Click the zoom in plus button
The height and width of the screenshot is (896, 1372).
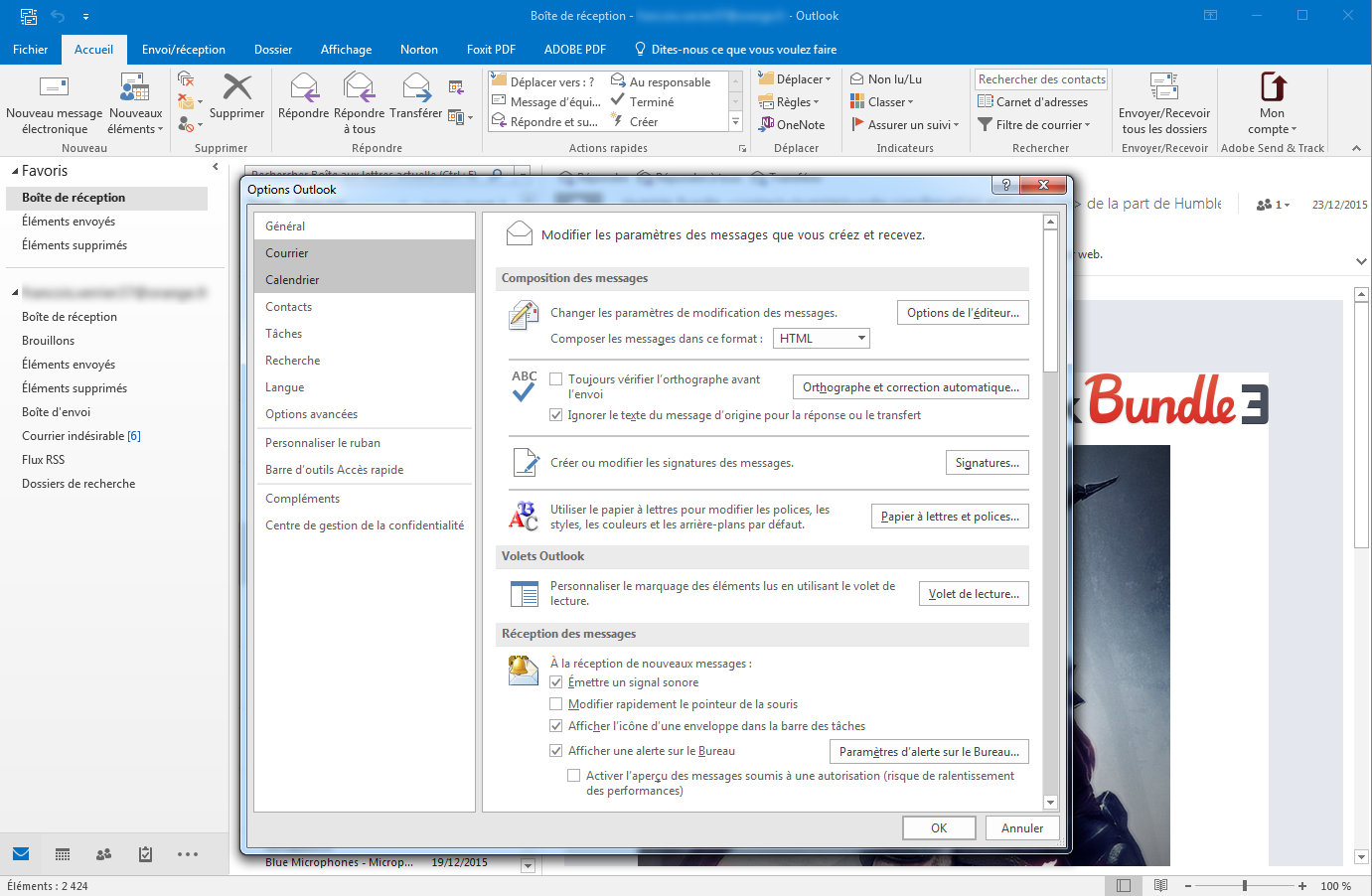click(1302, 886)
